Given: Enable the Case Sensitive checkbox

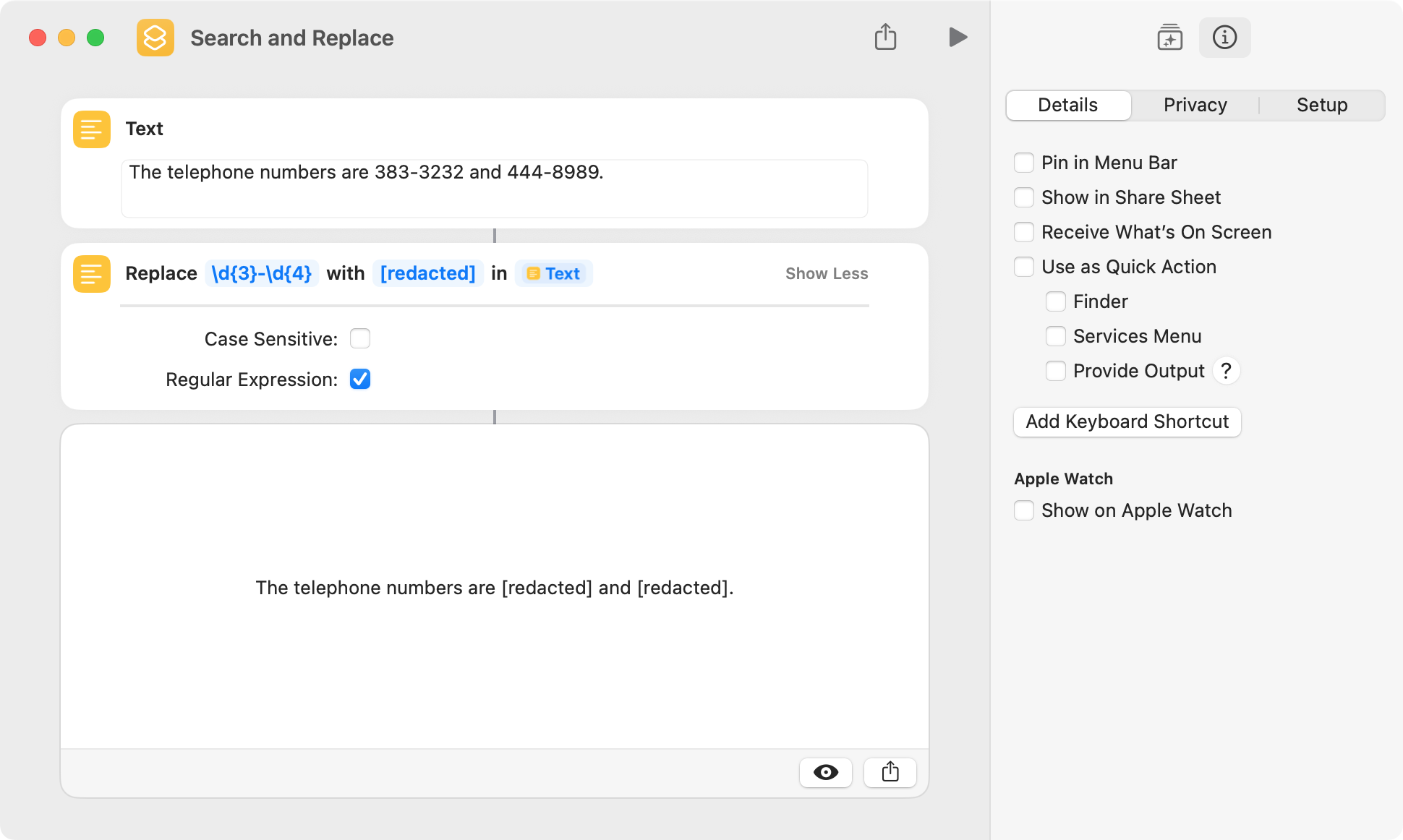Looking at the screenshot, I should tap(360, 338).
